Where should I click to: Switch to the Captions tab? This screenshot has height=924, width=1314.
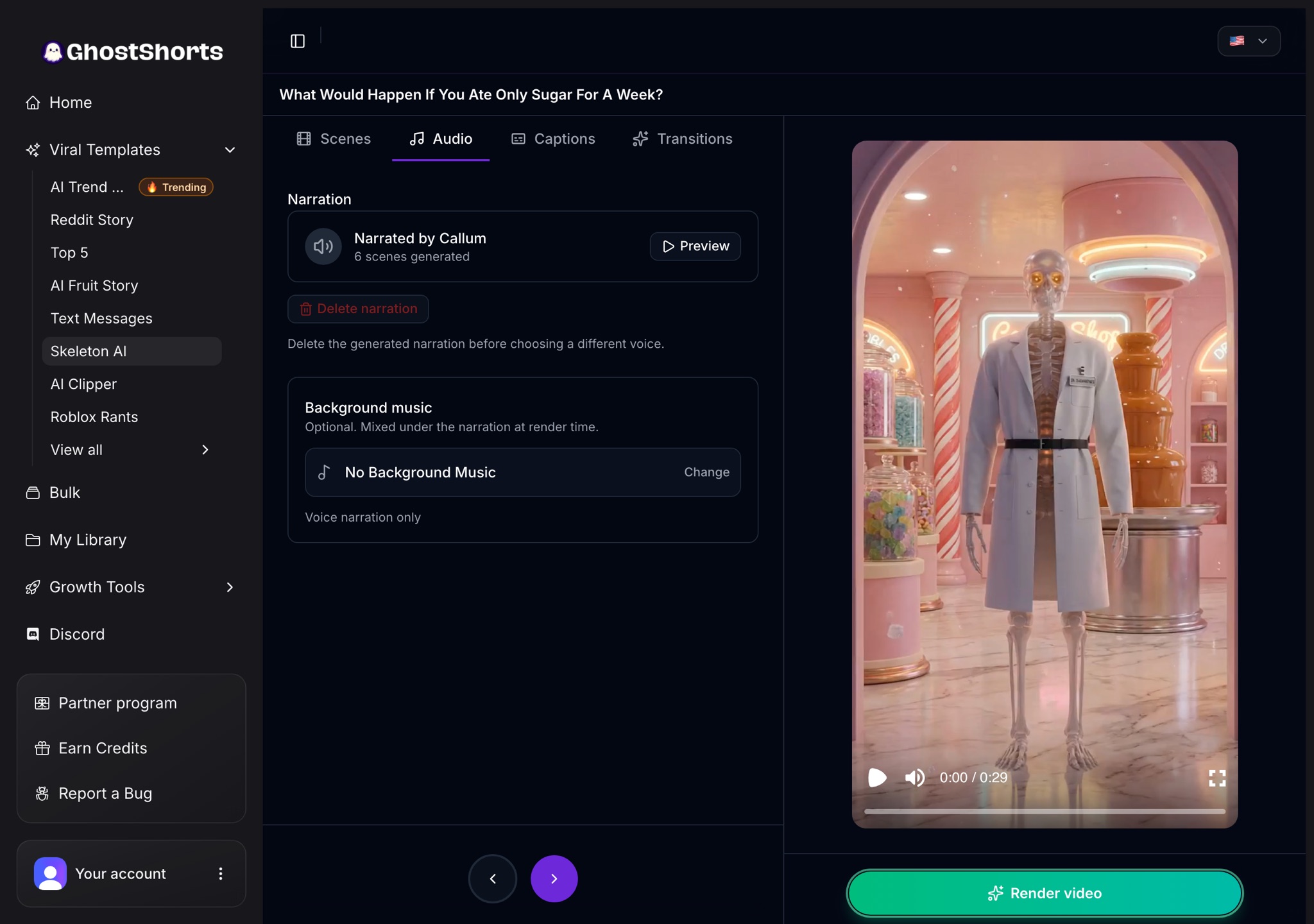553,139
